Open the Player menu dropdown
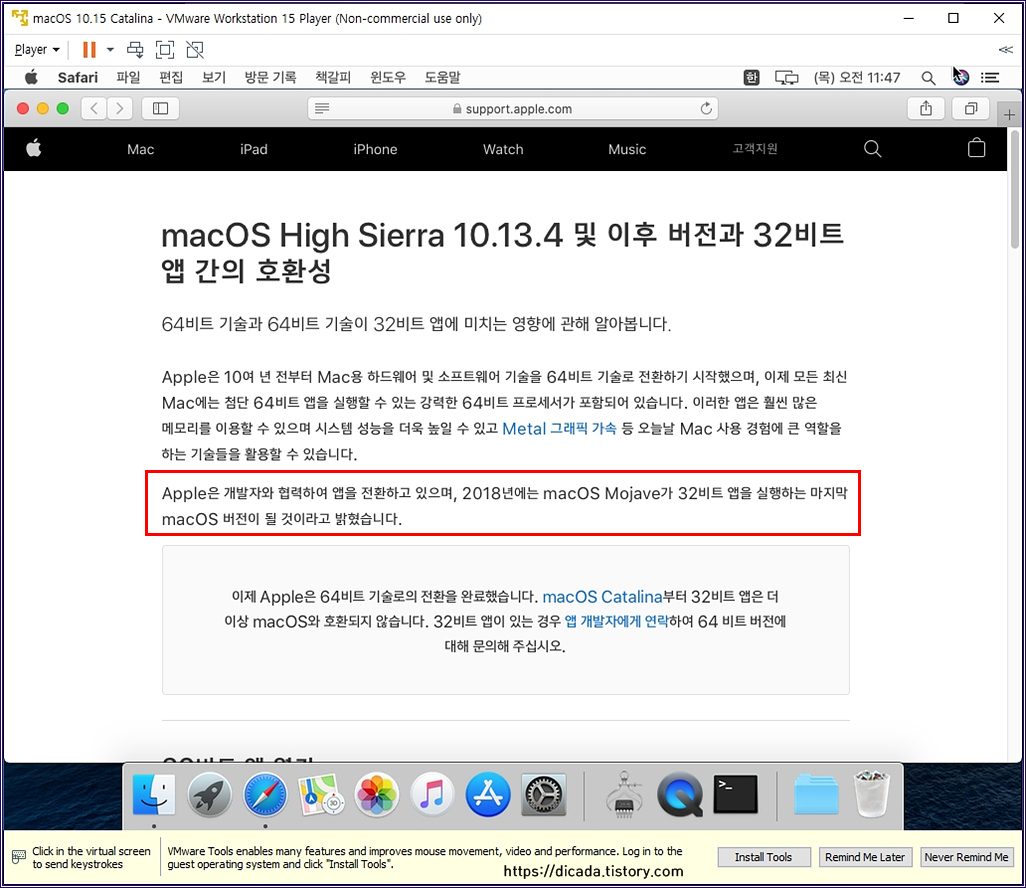The width and height of the screenshot is (1026, 888). (37, 50)
